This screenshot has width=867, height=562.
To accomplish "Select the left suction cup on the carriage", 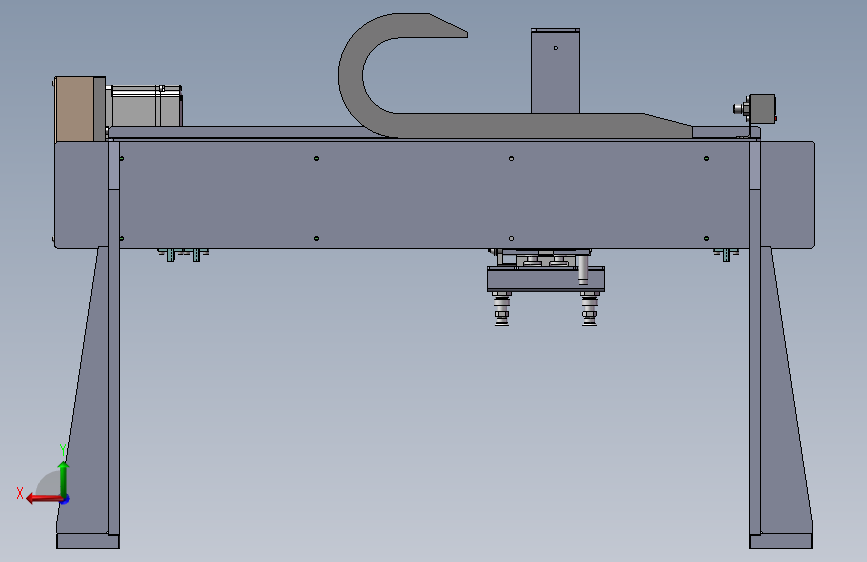I will click(502, 310).
